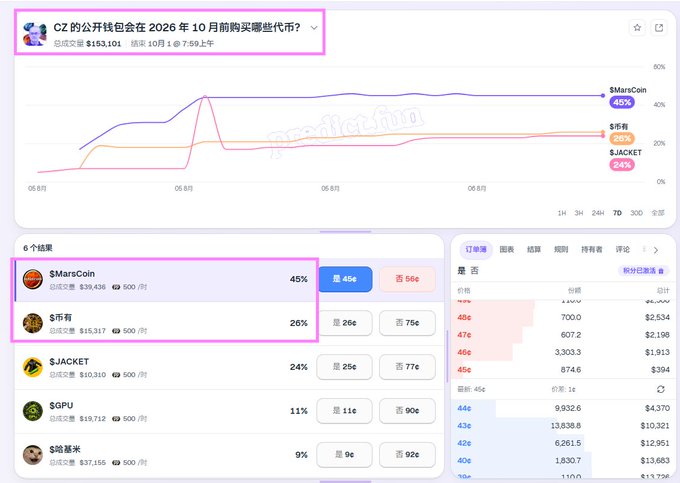Screen dimensions: 680x483
Task: Click the $JACKET coin icon
Action: (x=33, y=367)
